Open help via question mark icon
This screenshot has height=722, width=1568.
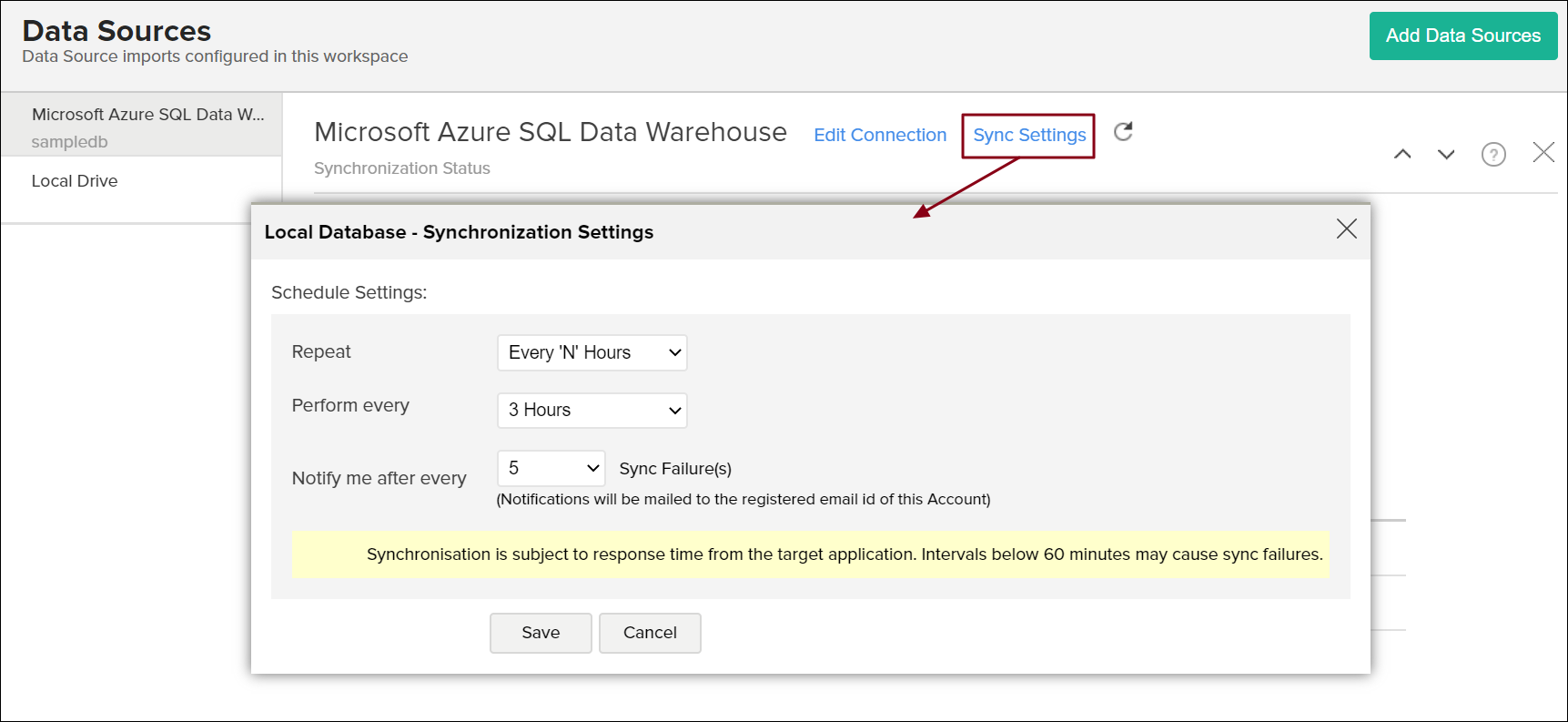point(1493,154)
